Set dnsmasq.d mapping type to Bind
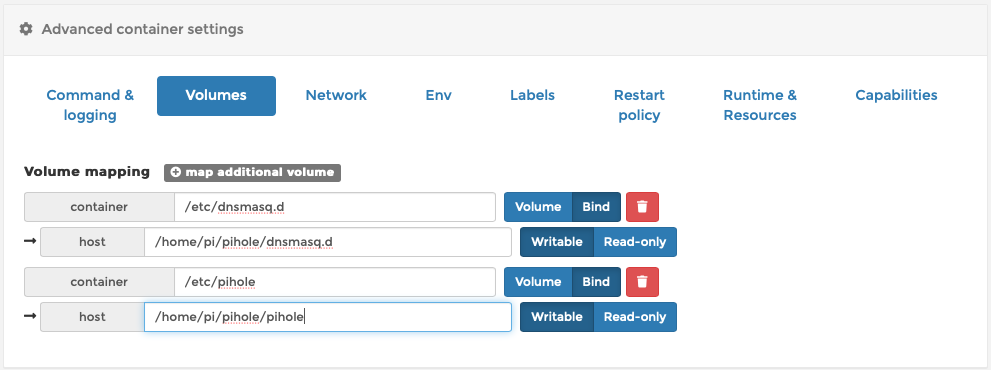The image size is (991, 370). pos(596,207)
